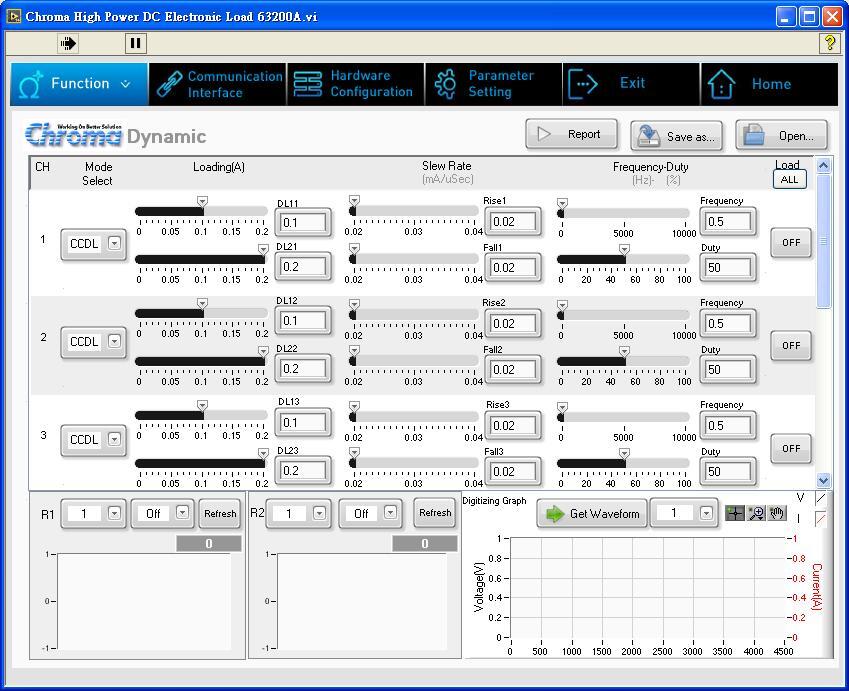Go to the Parameter Setting tab
Screen dimensions: 849x691
[x=493, y=84]
